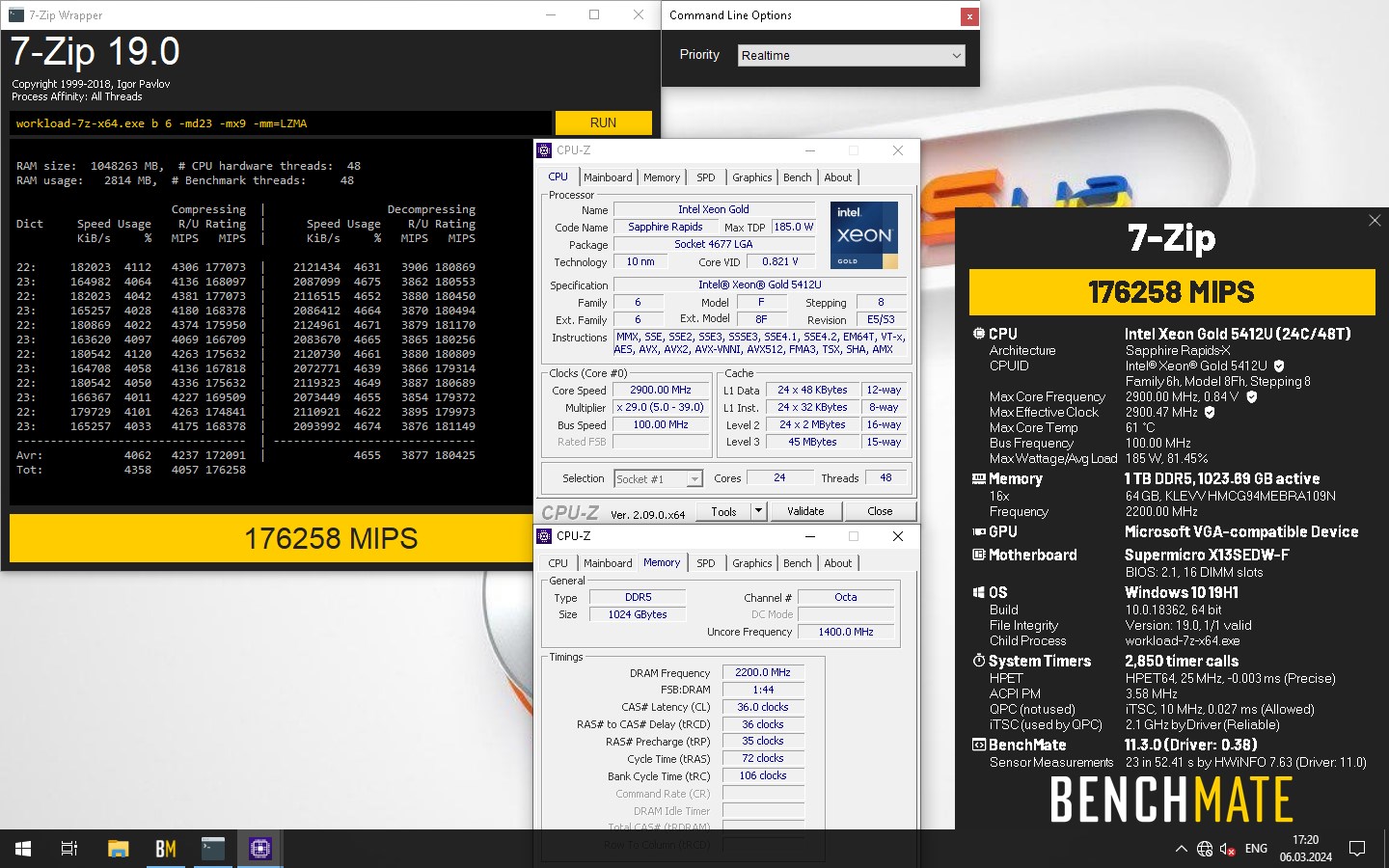The height and width of the screenshot is (868, 1389).
Task: Click the CPU-Z icon in upper window title bar
Action: pyautogui.click(x=544, y=150)
